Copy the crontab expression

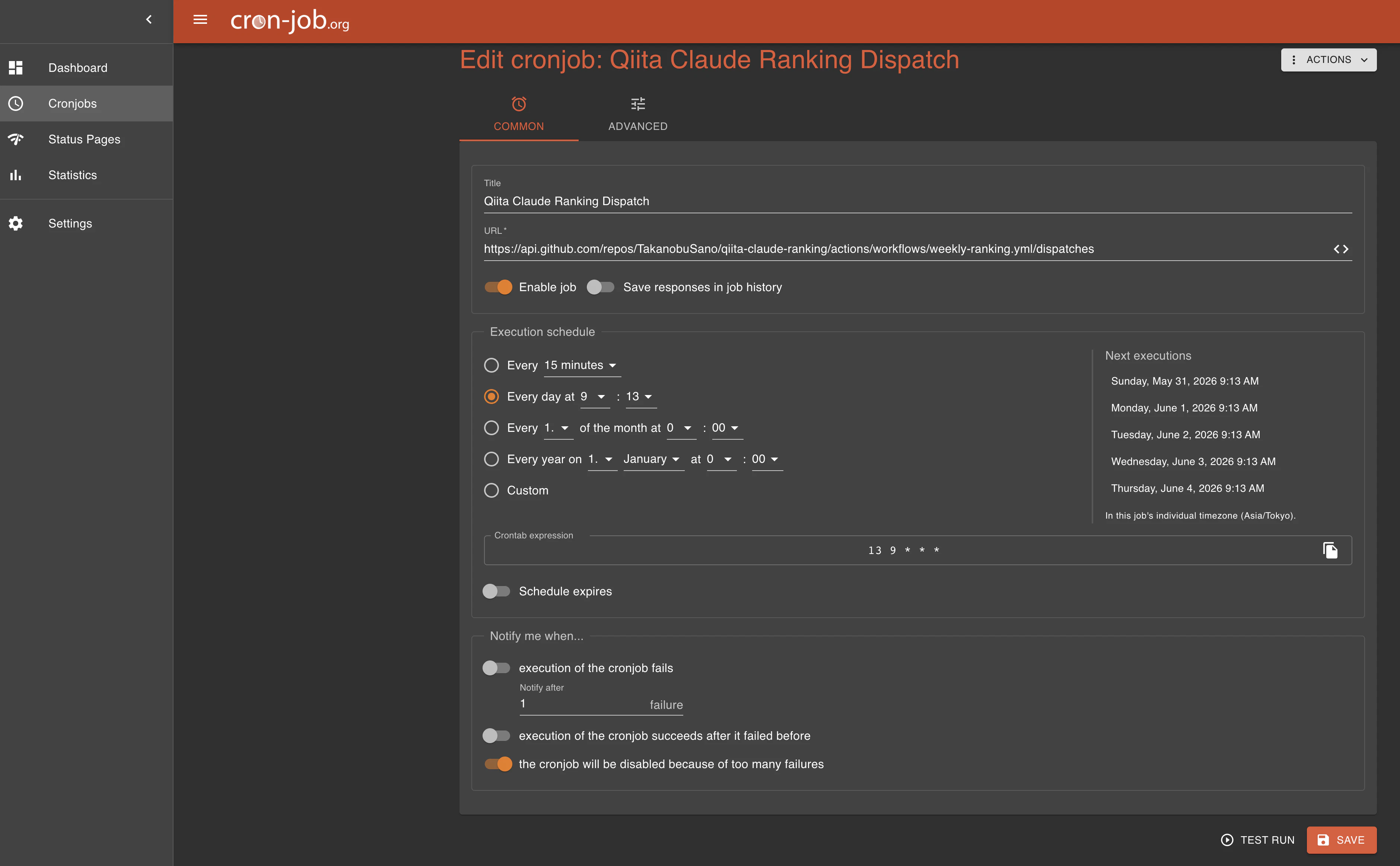tap(1330, 550)
